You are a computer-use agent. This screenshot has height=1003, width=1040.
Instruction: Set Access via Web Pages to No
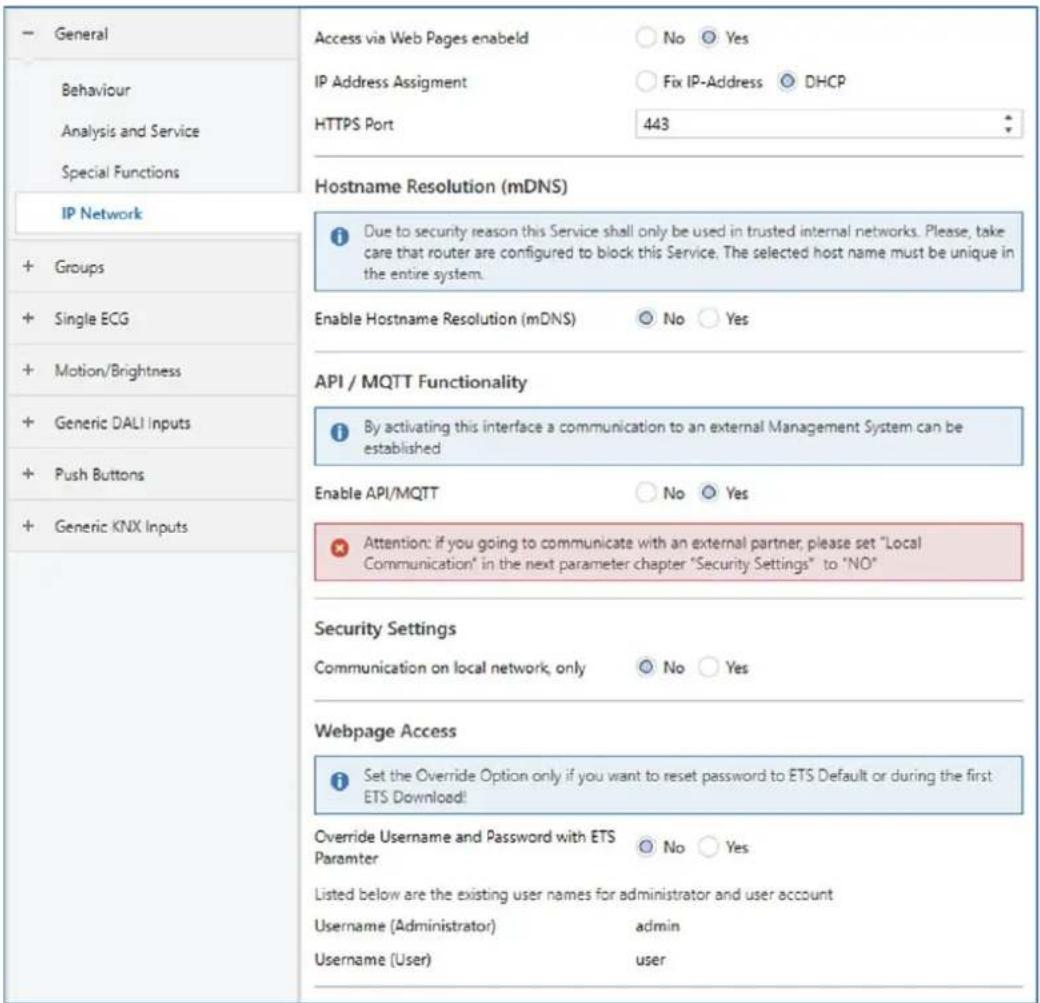point(646,38)
